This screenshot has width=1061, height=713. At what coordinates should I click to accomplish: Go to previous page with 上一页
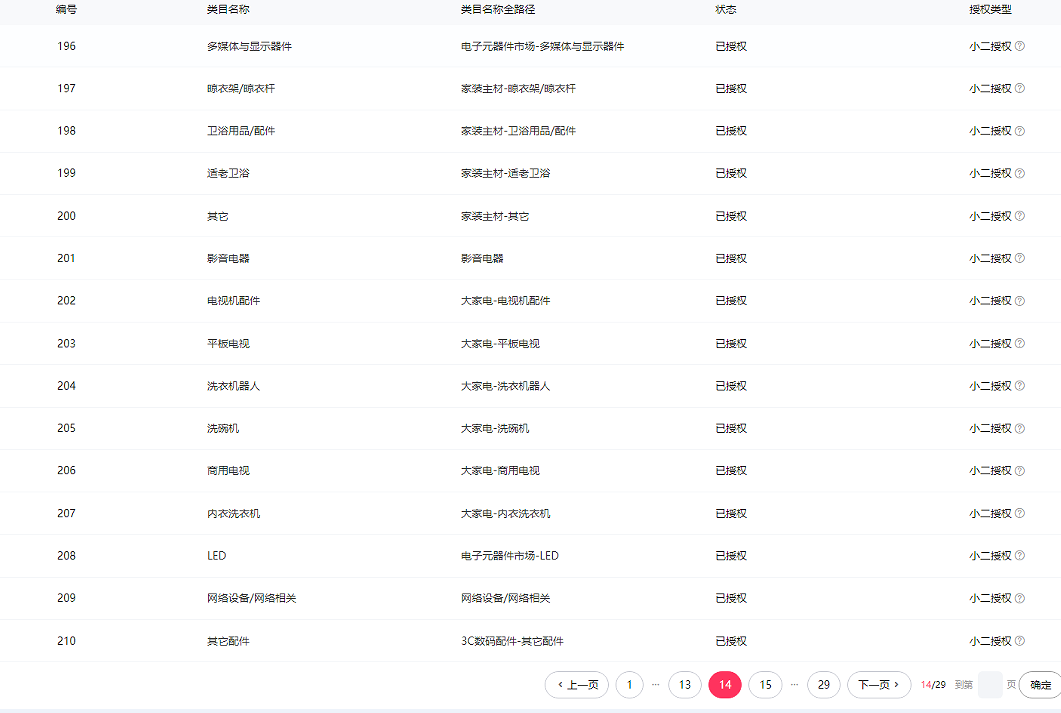pyautogui.click(x=577, y=685)
